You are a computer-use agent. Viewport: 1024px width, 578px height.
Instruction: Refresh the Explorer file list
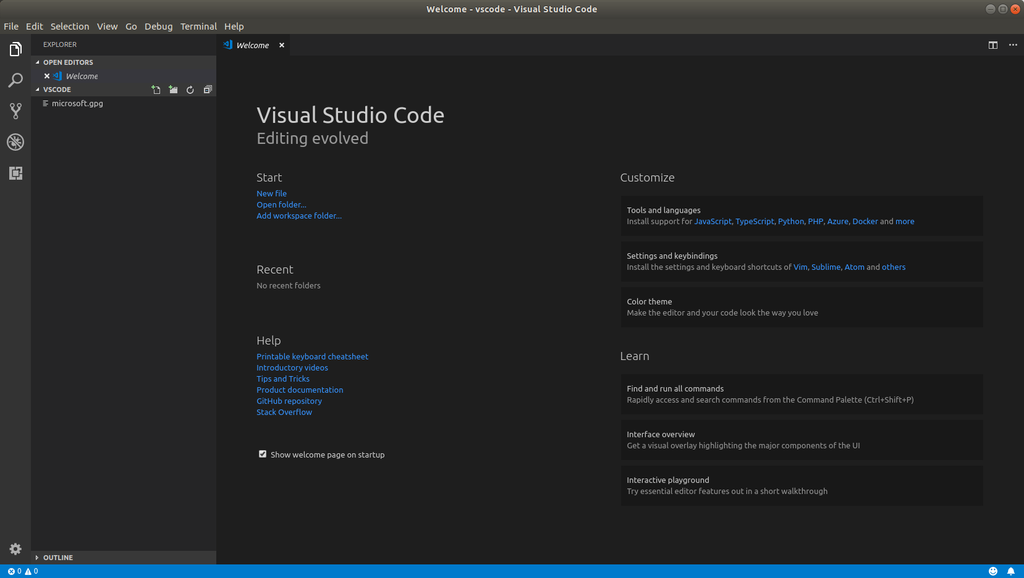tap(190, 89)
